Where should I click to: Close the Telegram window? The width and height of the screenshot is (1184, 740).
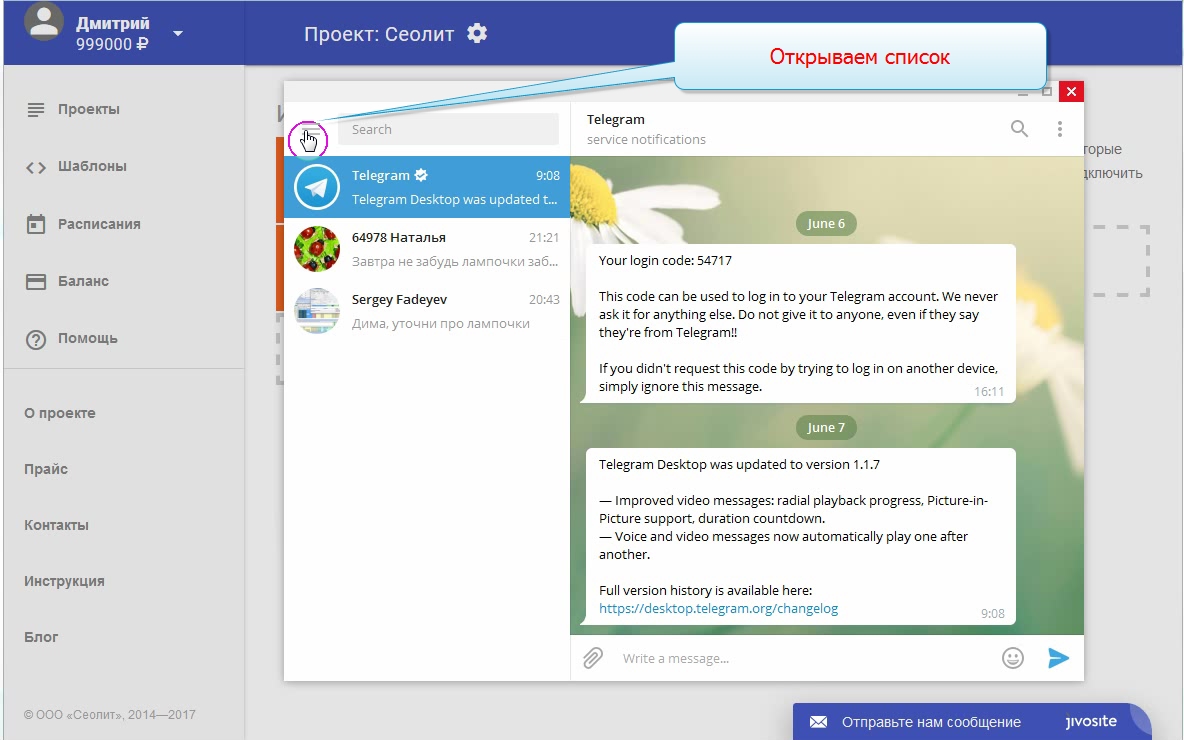tap(1071, 91)
